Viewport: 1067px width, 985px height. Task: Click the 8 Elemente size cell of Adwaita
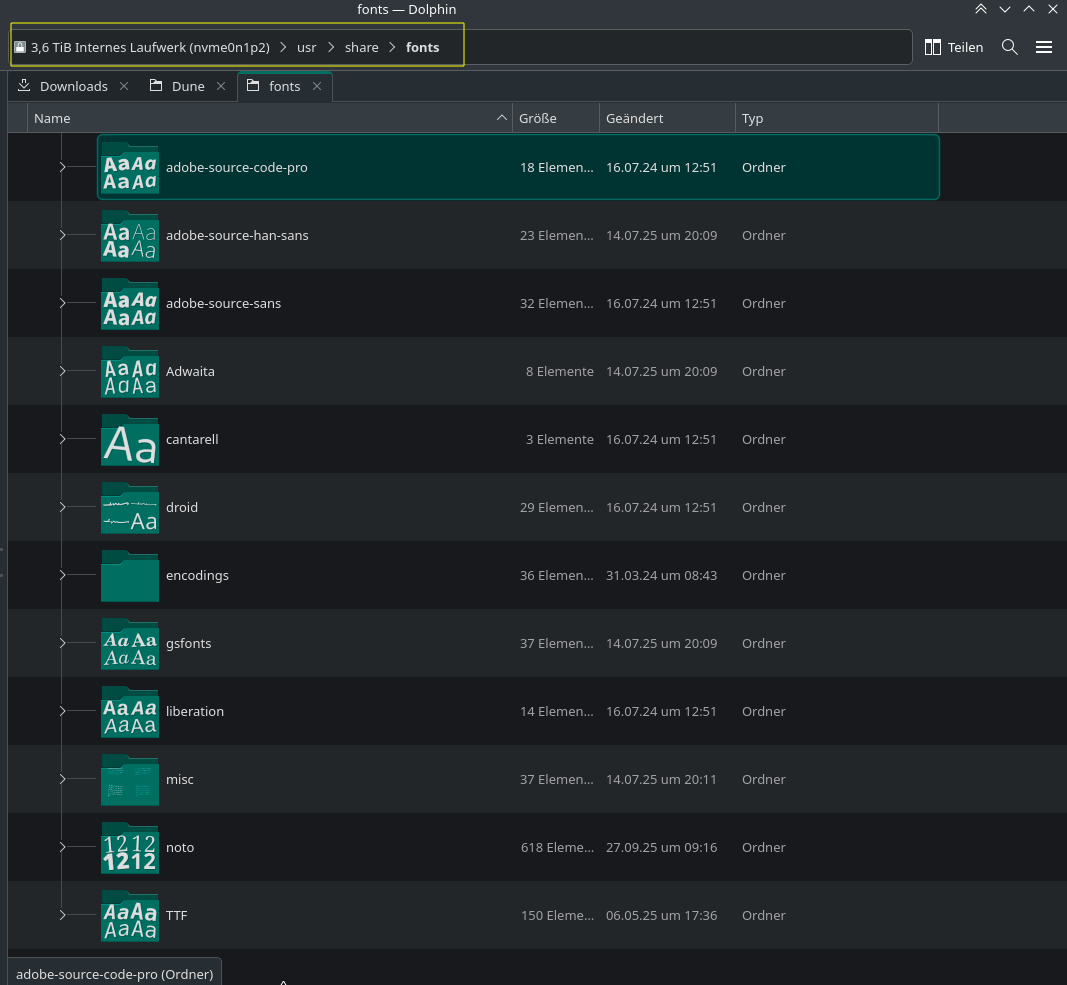coord(559,372)
